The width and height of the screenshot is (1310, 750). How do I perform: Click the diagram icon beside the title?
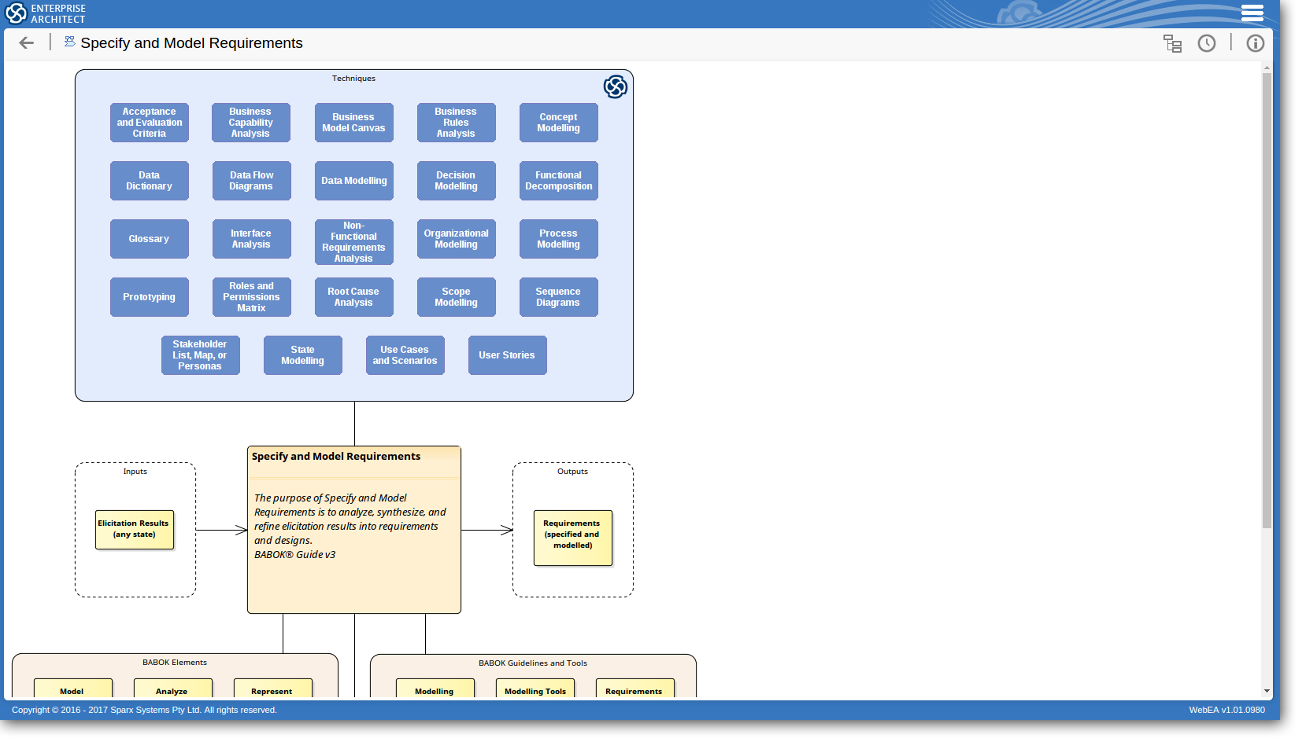[x=70, y=42]
